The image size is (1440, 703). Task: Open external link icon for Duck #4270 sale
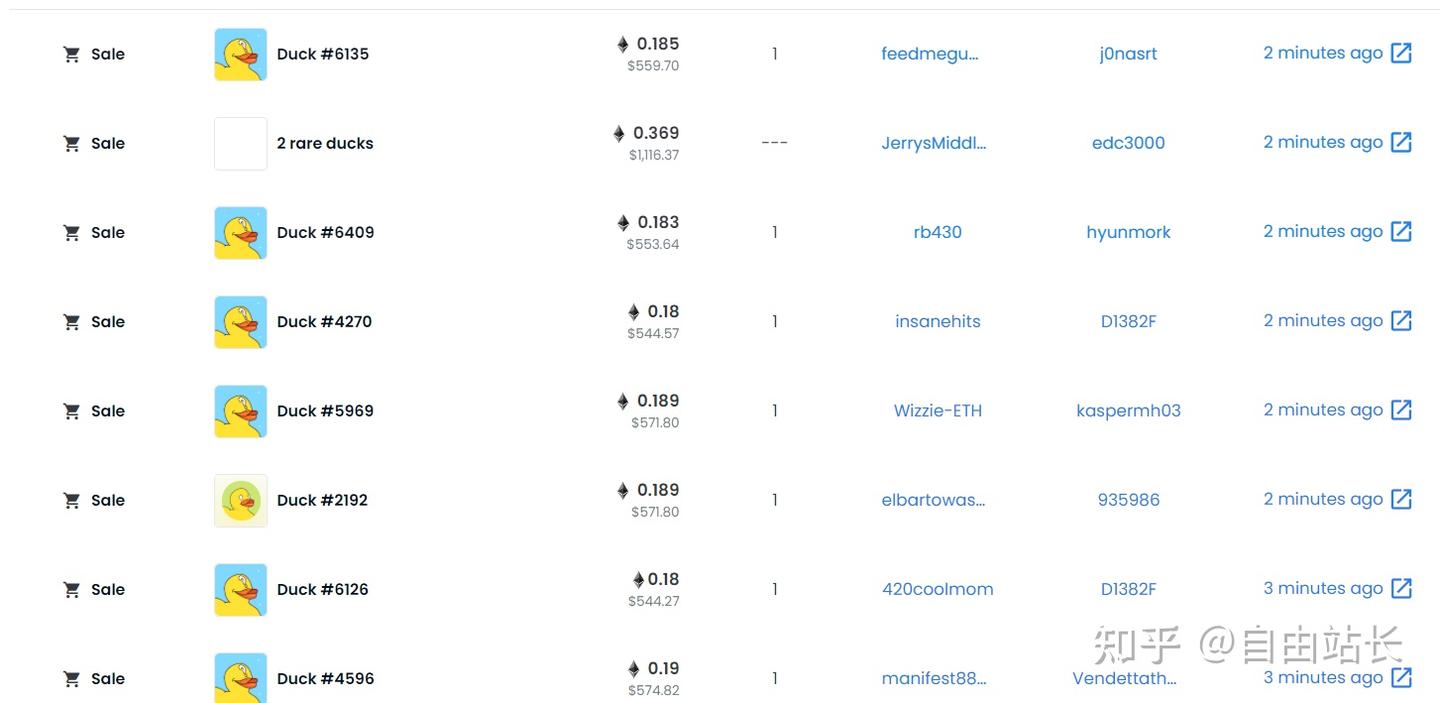point(1401,321)
